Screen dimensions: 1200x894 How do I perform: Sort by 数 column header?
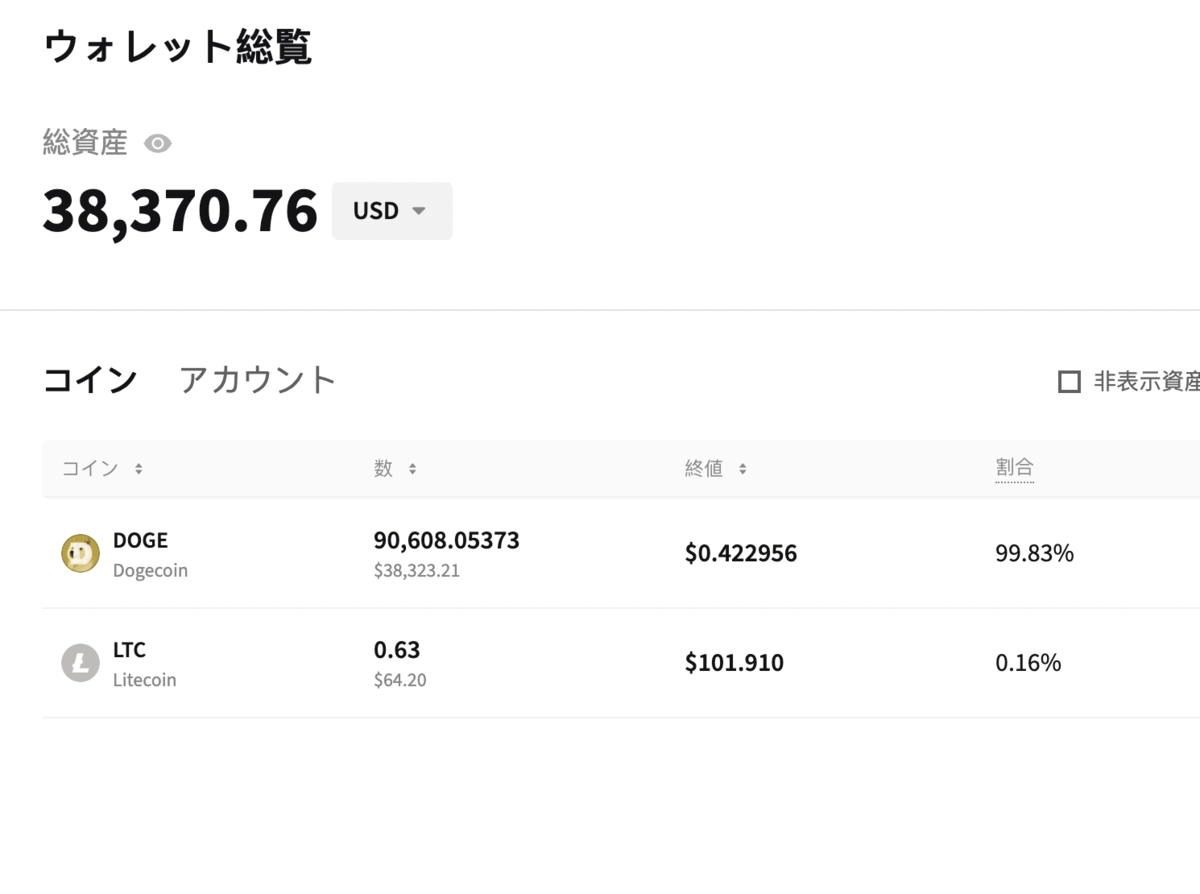395,469
